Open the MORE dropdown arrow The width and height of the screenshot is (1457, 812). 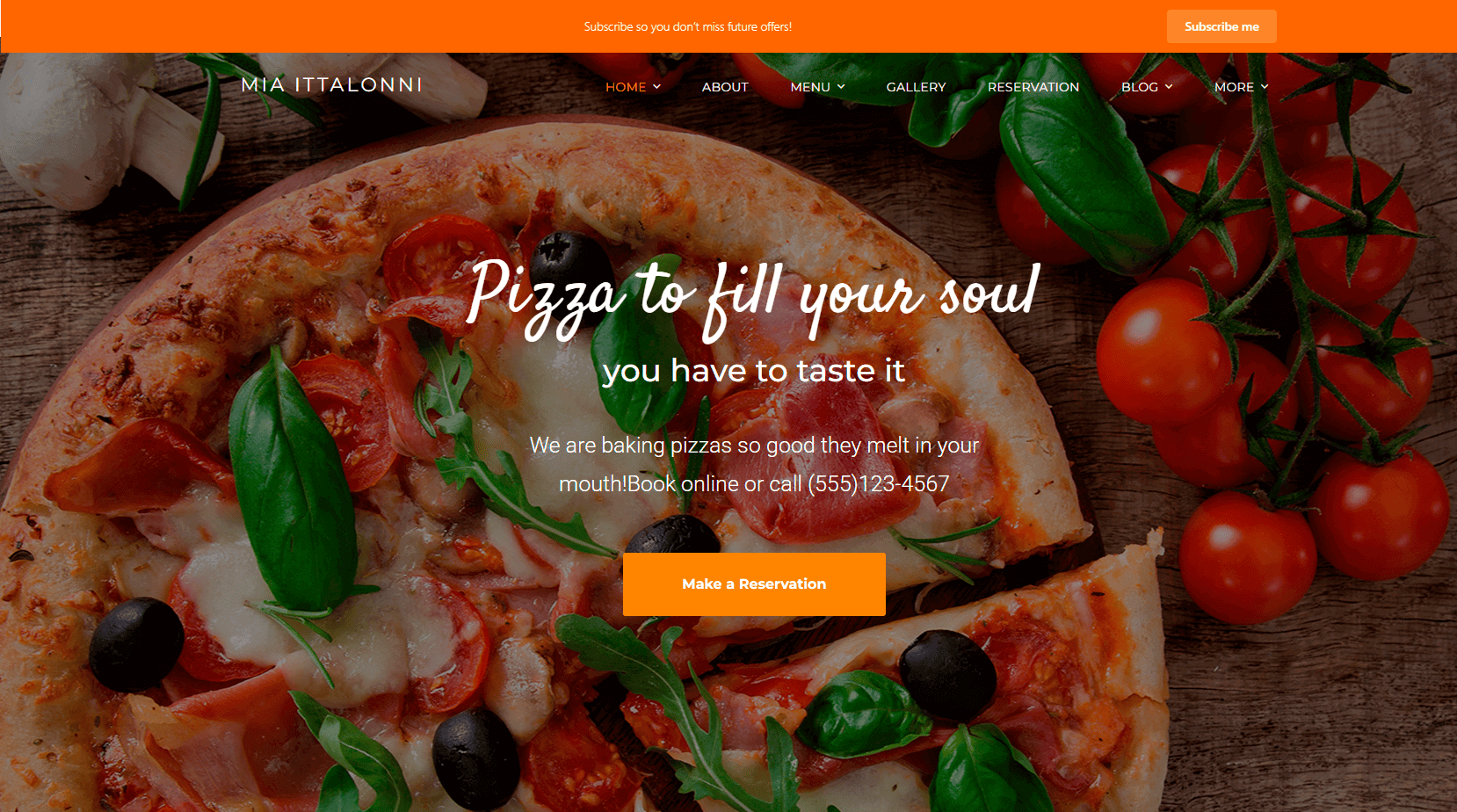coord(1265,87)
